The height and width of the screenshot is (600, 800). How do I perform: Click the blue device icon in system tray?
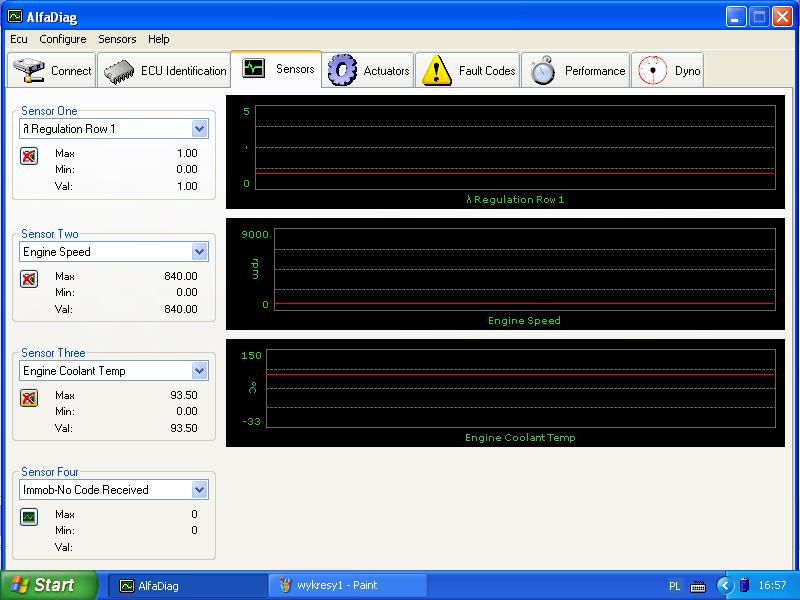(744, 584)
